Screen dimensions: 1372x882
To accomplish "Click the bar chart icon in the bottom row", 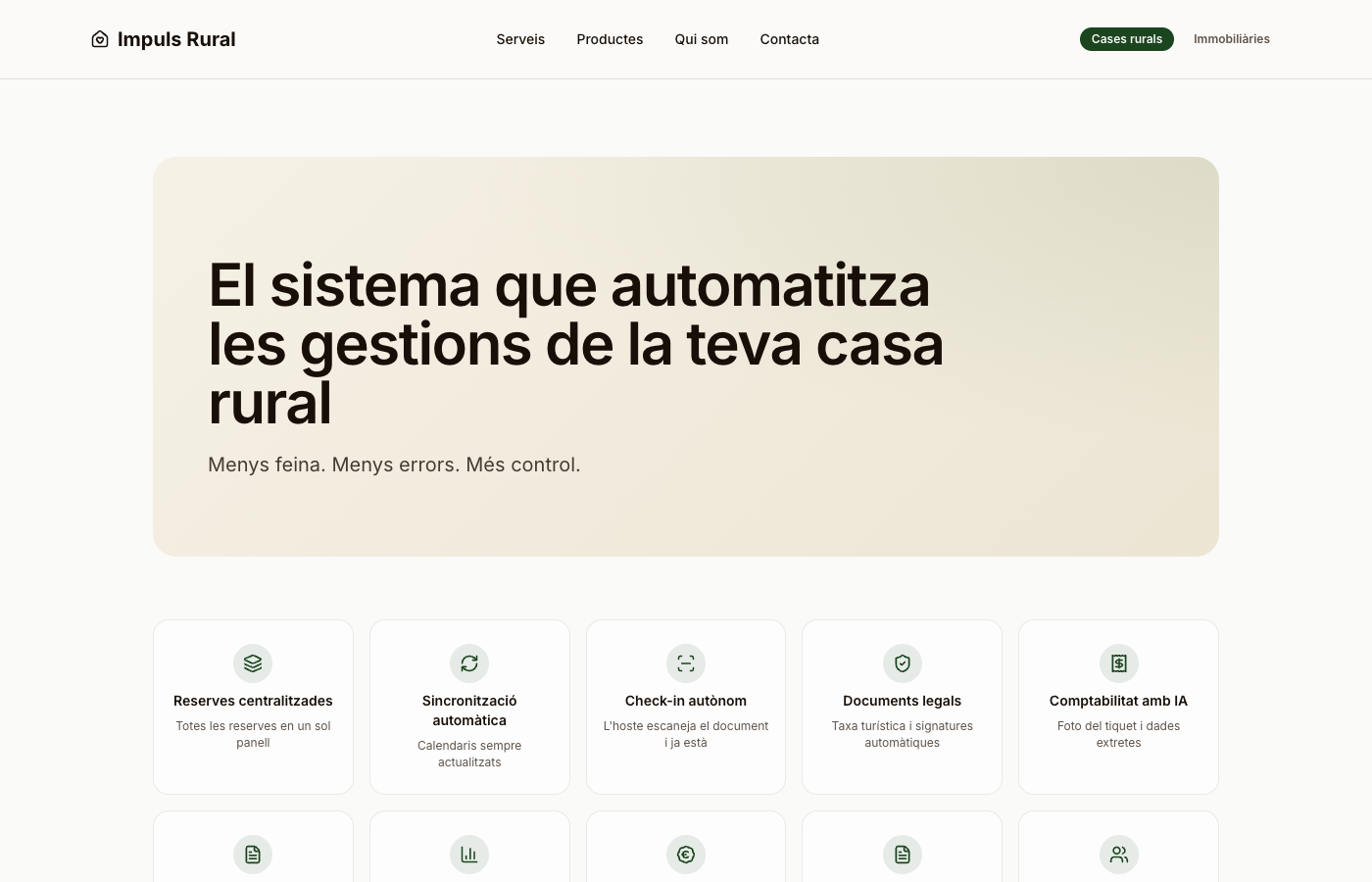I will [469, 855].
